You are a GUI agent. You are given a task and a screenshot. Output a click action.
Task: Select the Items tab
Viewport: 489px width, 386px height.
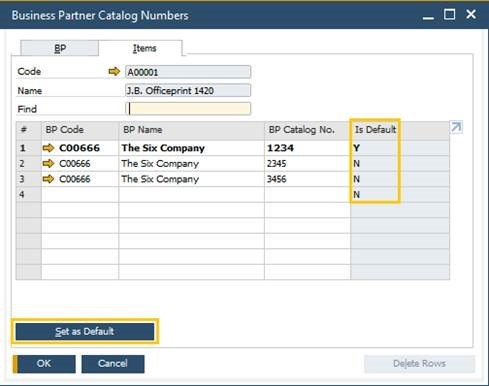[x=144, y=48]
